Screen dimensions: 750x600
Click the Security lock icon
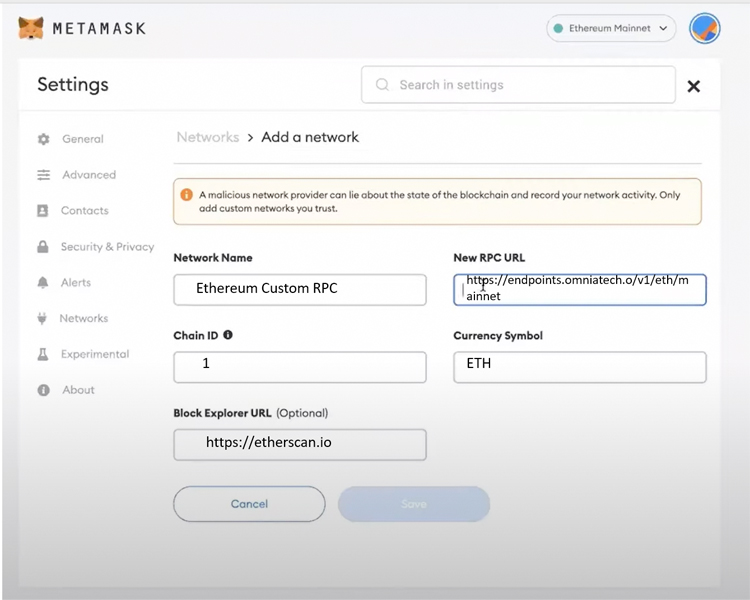(43, 246)
